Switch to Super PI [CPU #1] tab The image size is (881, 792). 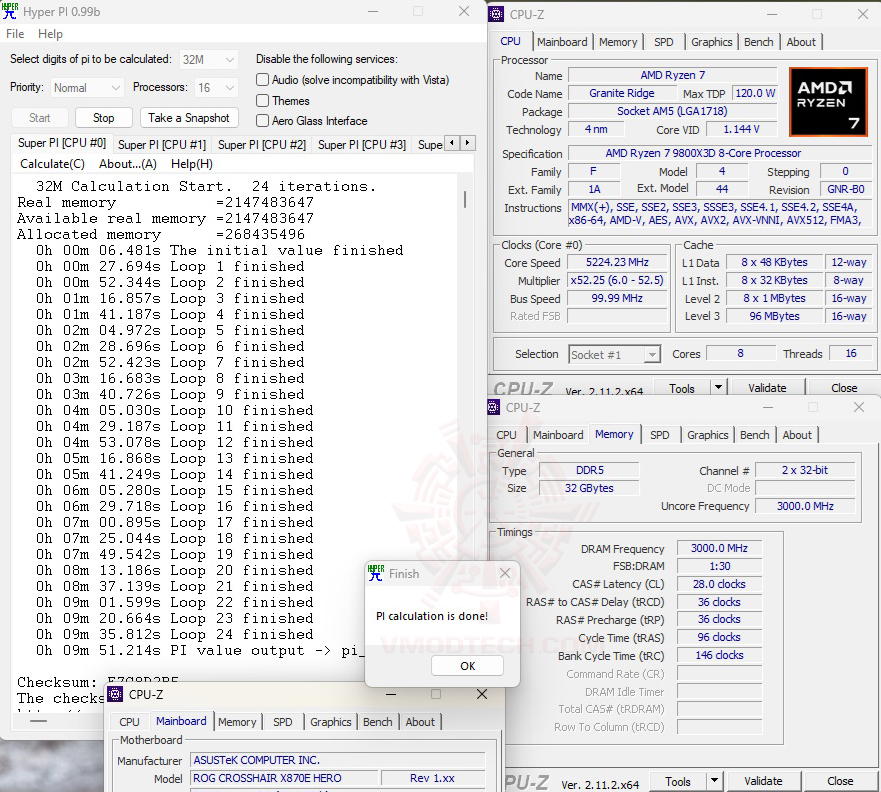tap(162, 144)
